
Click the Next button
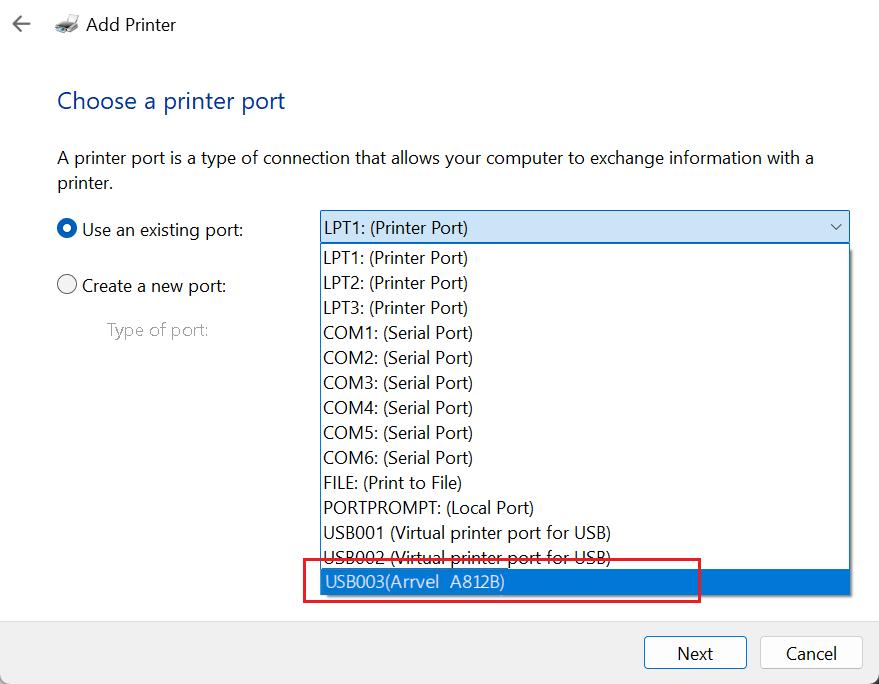pos(695,653)
